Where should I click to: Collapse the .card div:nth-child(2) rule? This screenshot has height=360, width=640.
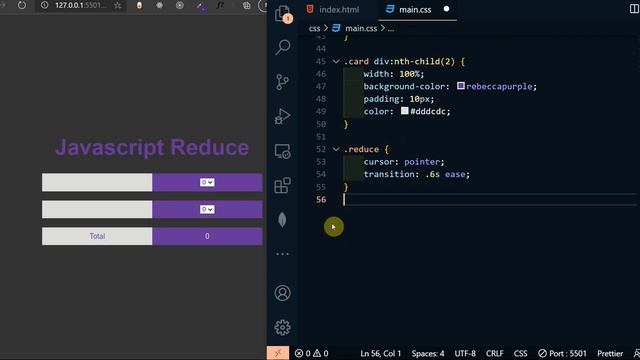pos(336,62)
